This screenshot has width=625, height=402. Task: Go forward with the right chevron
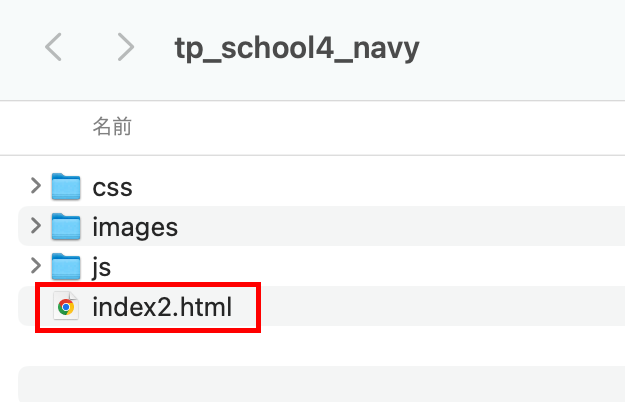click(x=126, y=47)
